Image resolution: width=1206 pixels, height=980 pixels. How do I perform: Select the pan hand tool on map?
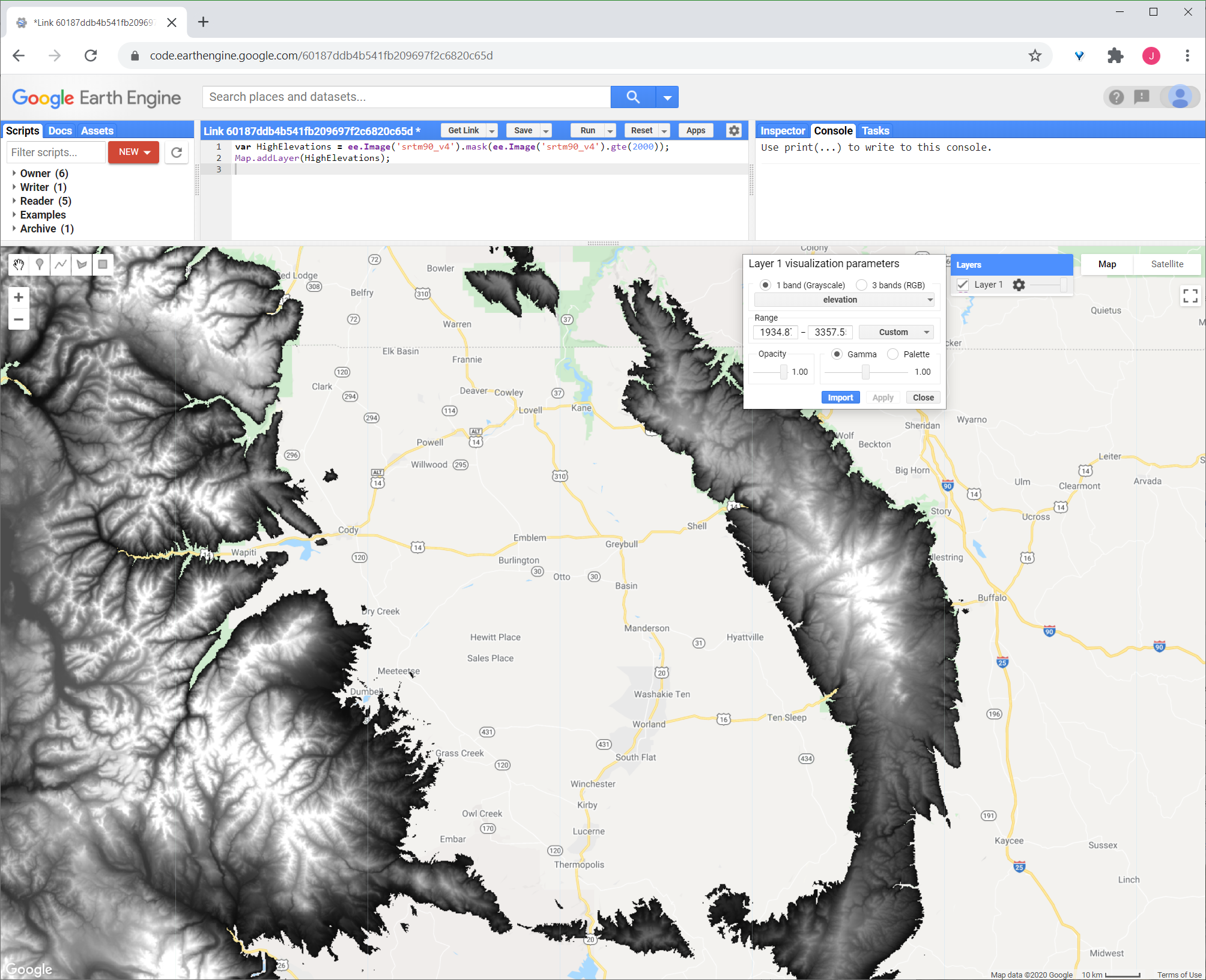pyautogui.click(x=19, y=264)
